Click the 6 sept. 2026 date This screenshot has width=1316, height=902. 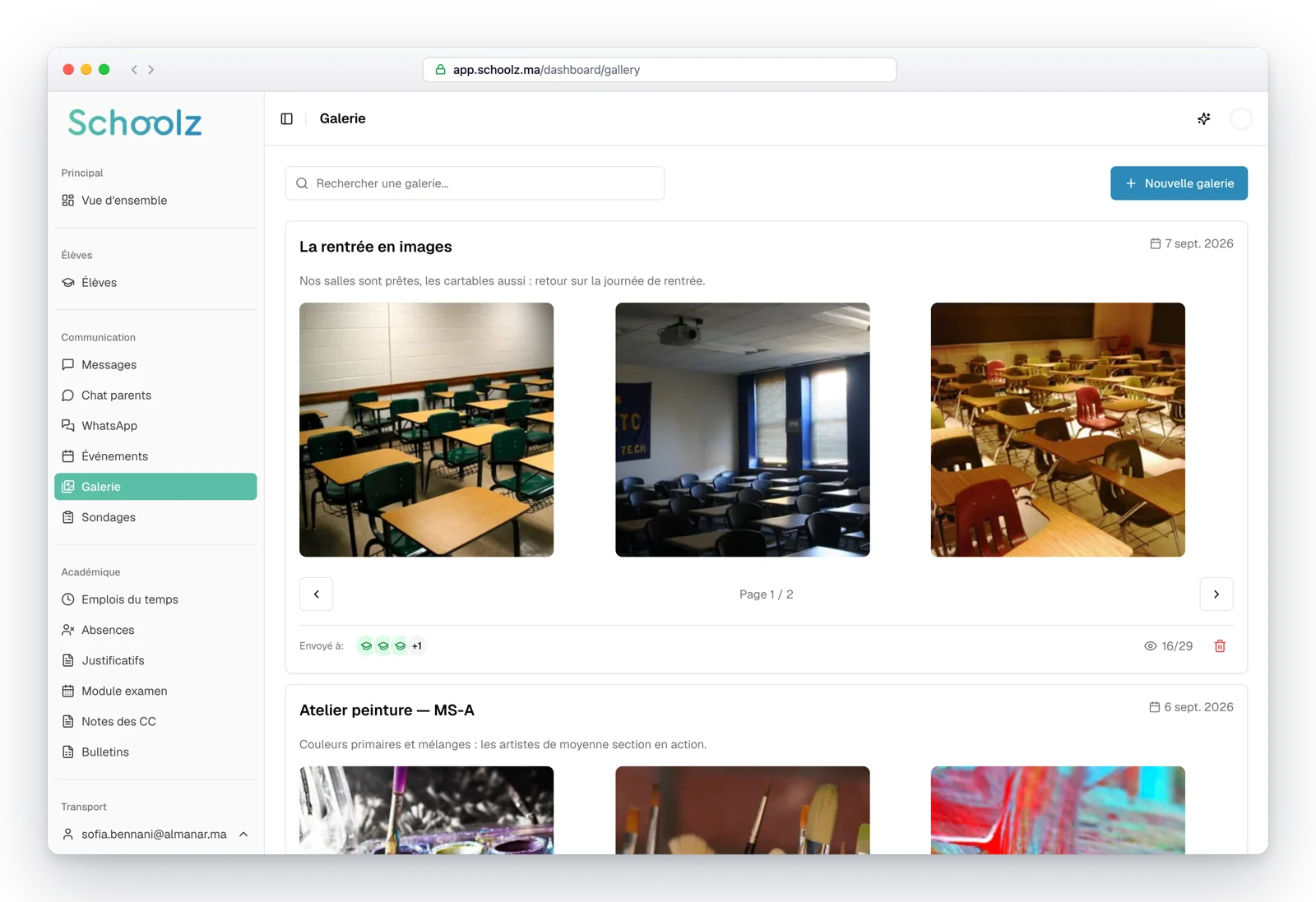(1191, 707)
